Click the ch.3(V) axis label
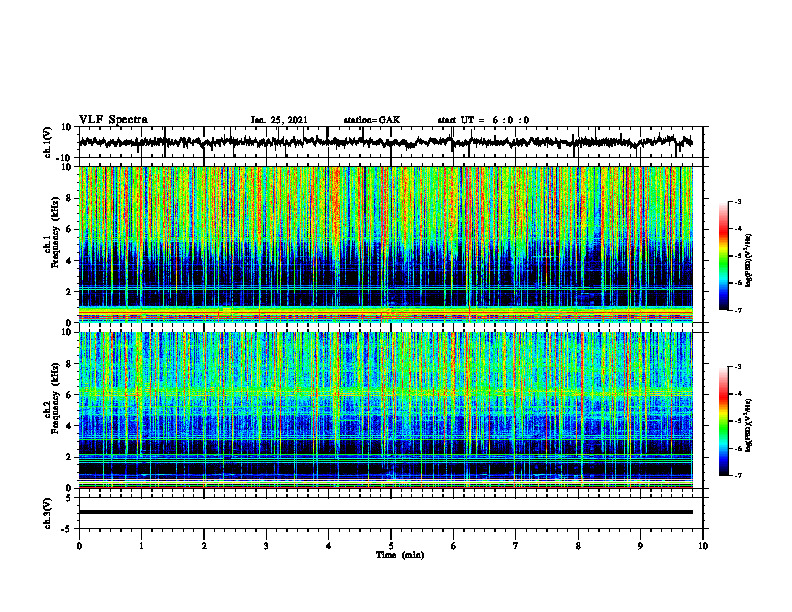The width and height of the screenshot is (792, 612). [48, 513]
